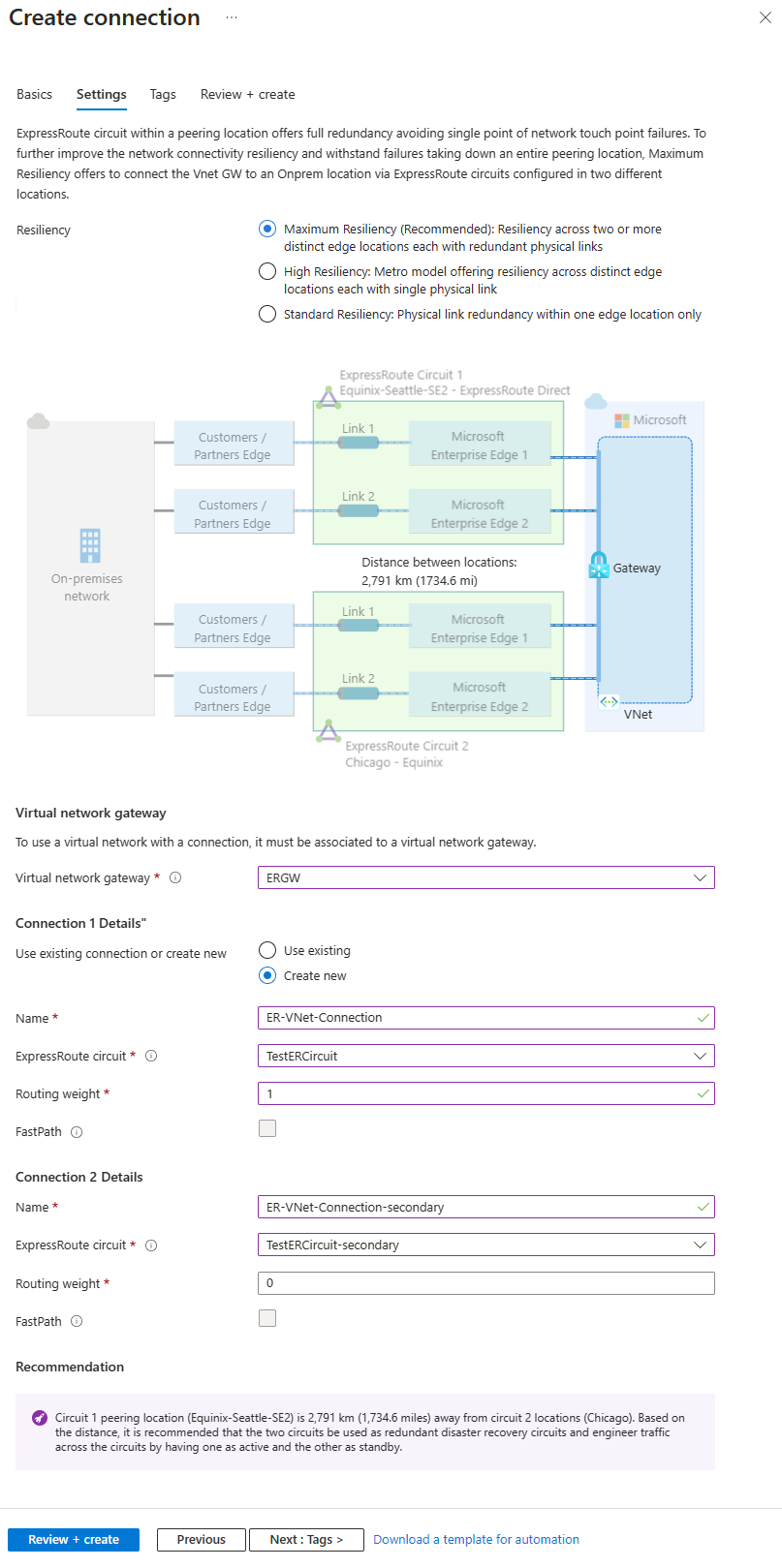Open the Tags tab
Viewport: 782px width, 1568px height.
[x=162, y=94]
